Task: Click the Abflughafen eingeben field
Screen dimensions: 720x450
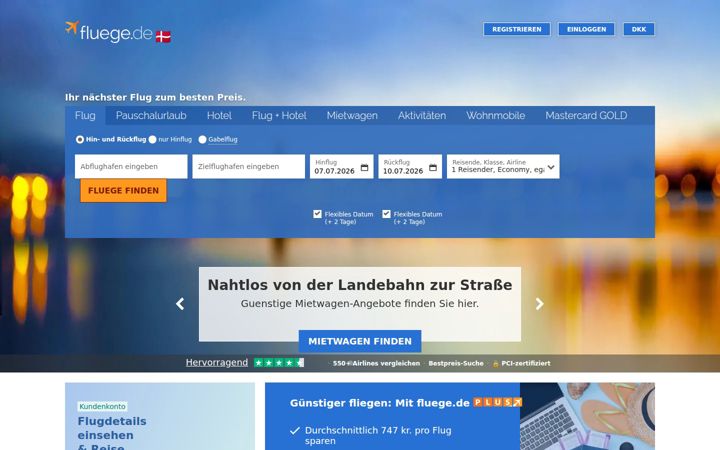Action: (x=131, y=166)
